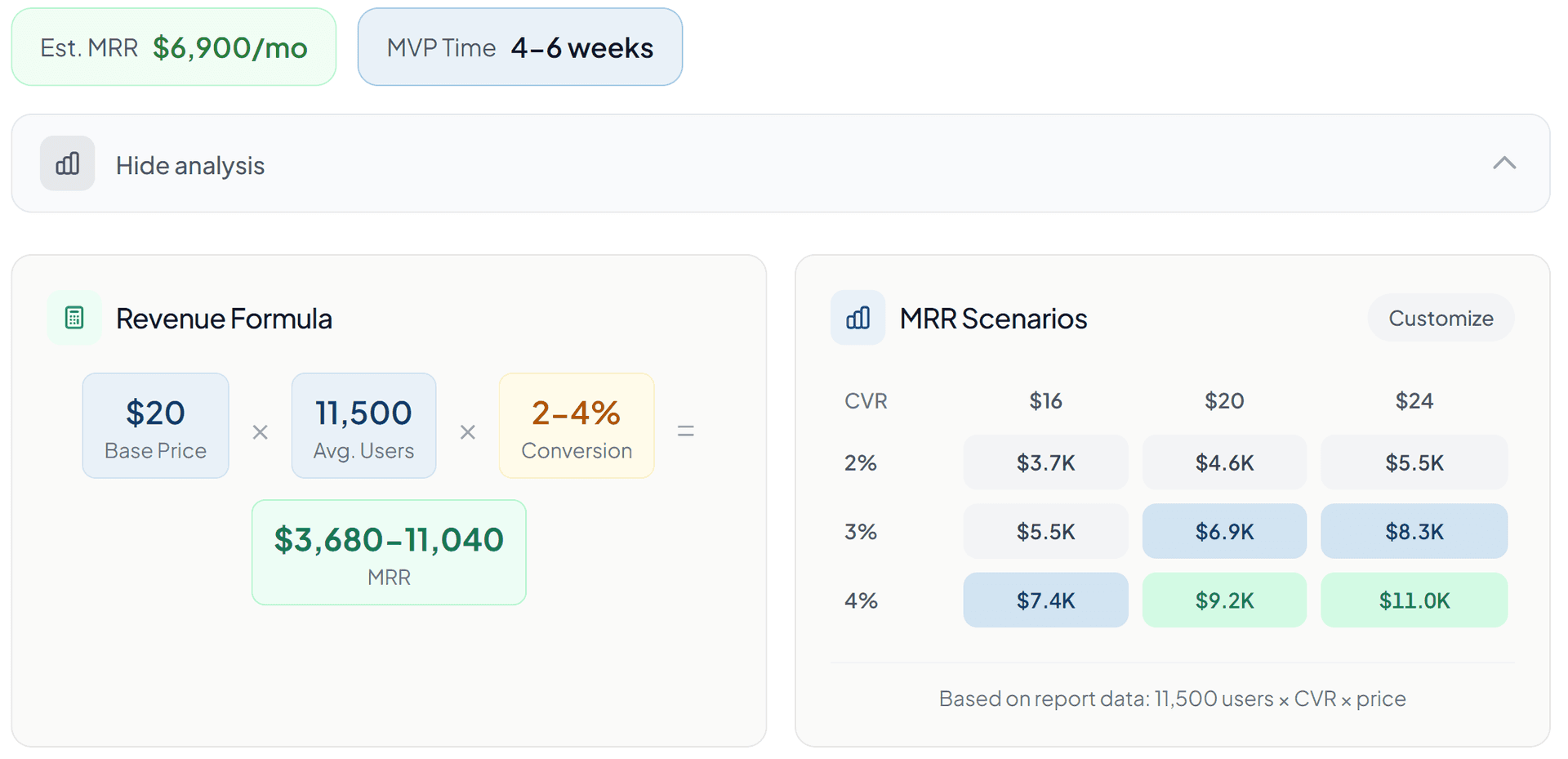This screenshot has width=1568, height=759.
Task: Select the 2–4% Conversion box
Action: tap(577, 426)
